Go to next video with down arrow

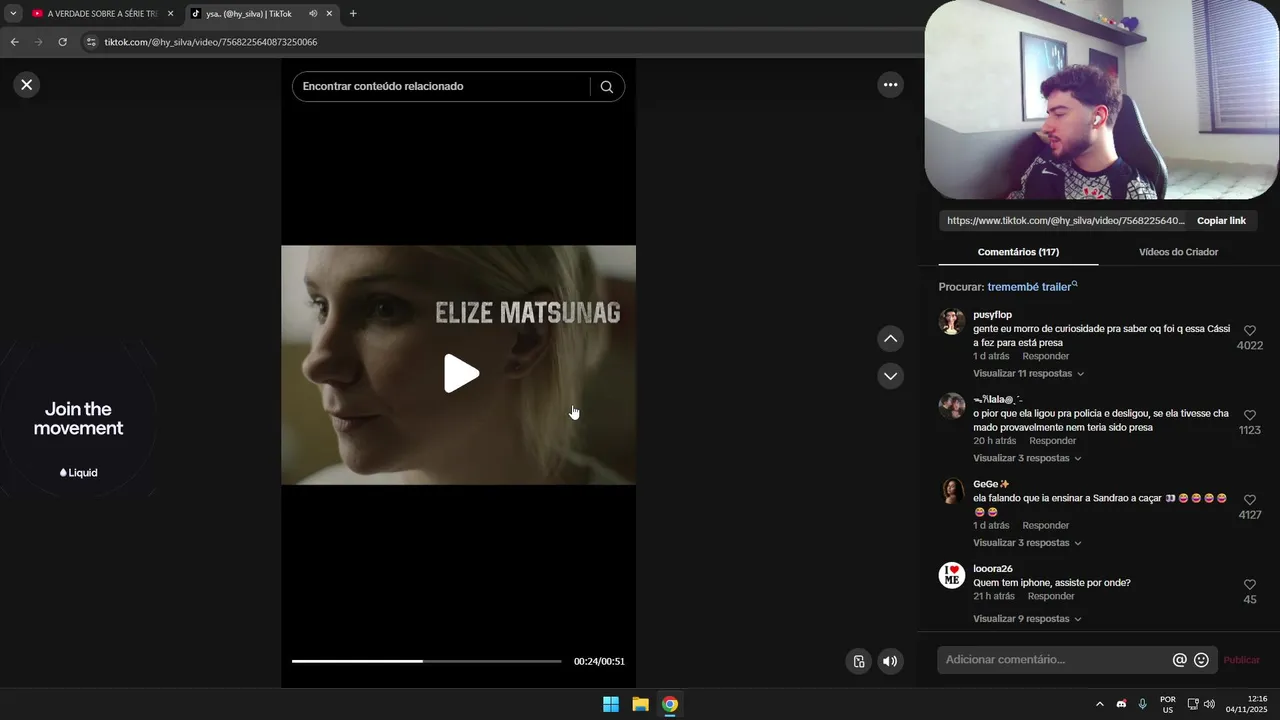(x=890, y=376)
